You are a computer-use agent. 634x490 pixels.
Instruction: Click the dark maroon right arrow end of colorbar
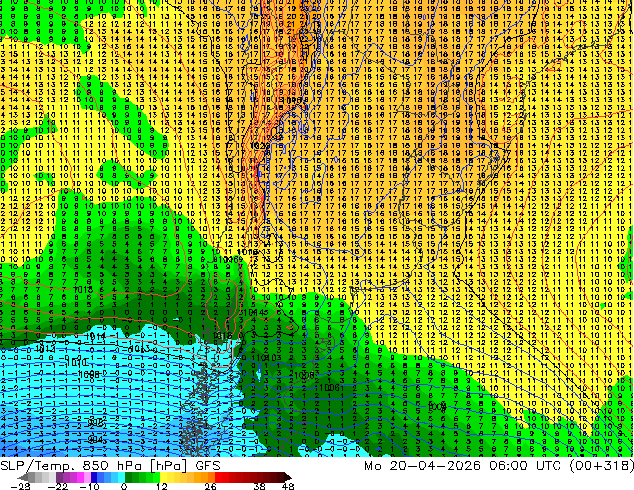[x=287, y=477]
